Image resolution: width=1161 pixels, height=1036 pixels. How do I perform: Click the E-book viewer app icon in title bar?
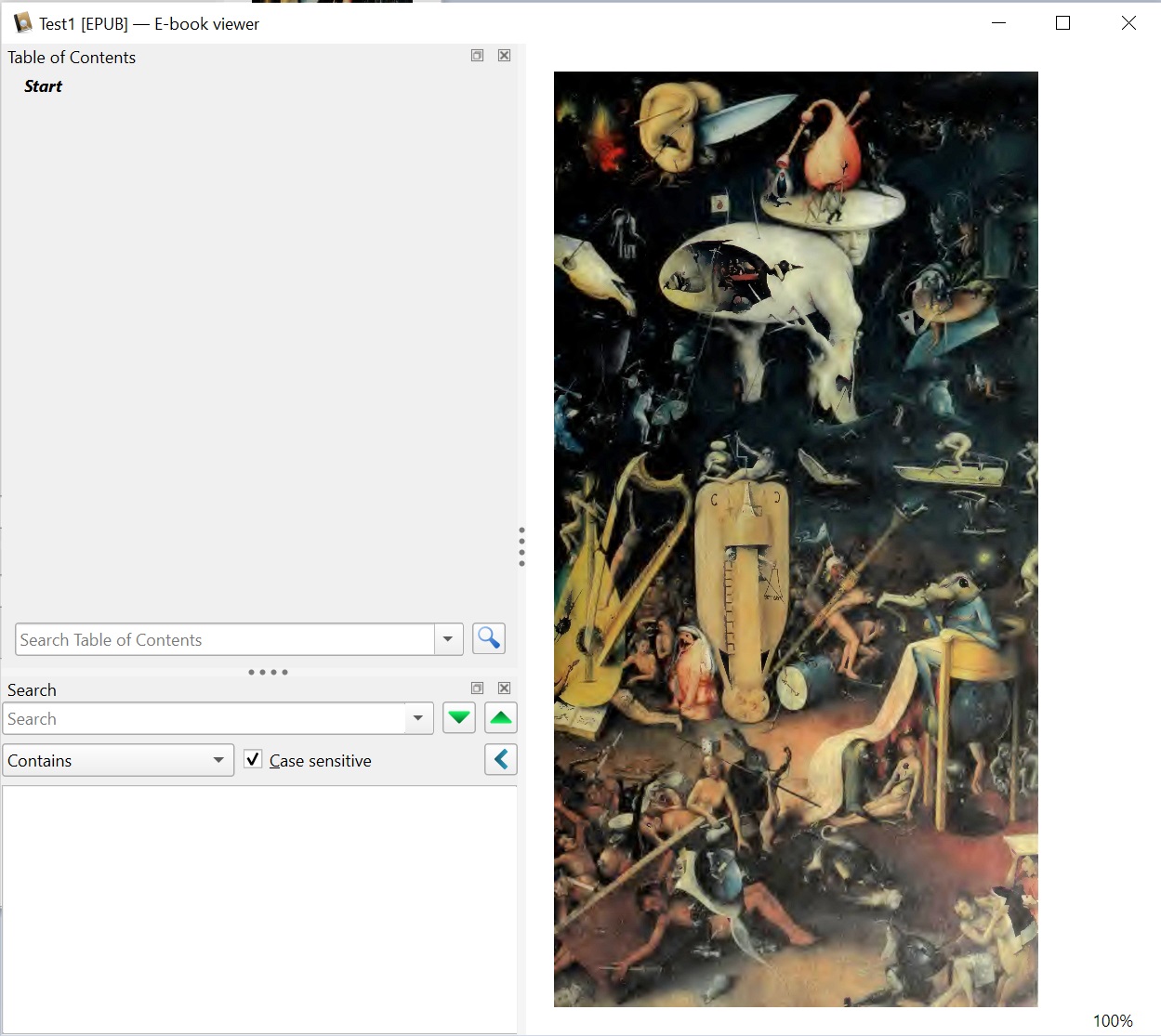(22, 23)
